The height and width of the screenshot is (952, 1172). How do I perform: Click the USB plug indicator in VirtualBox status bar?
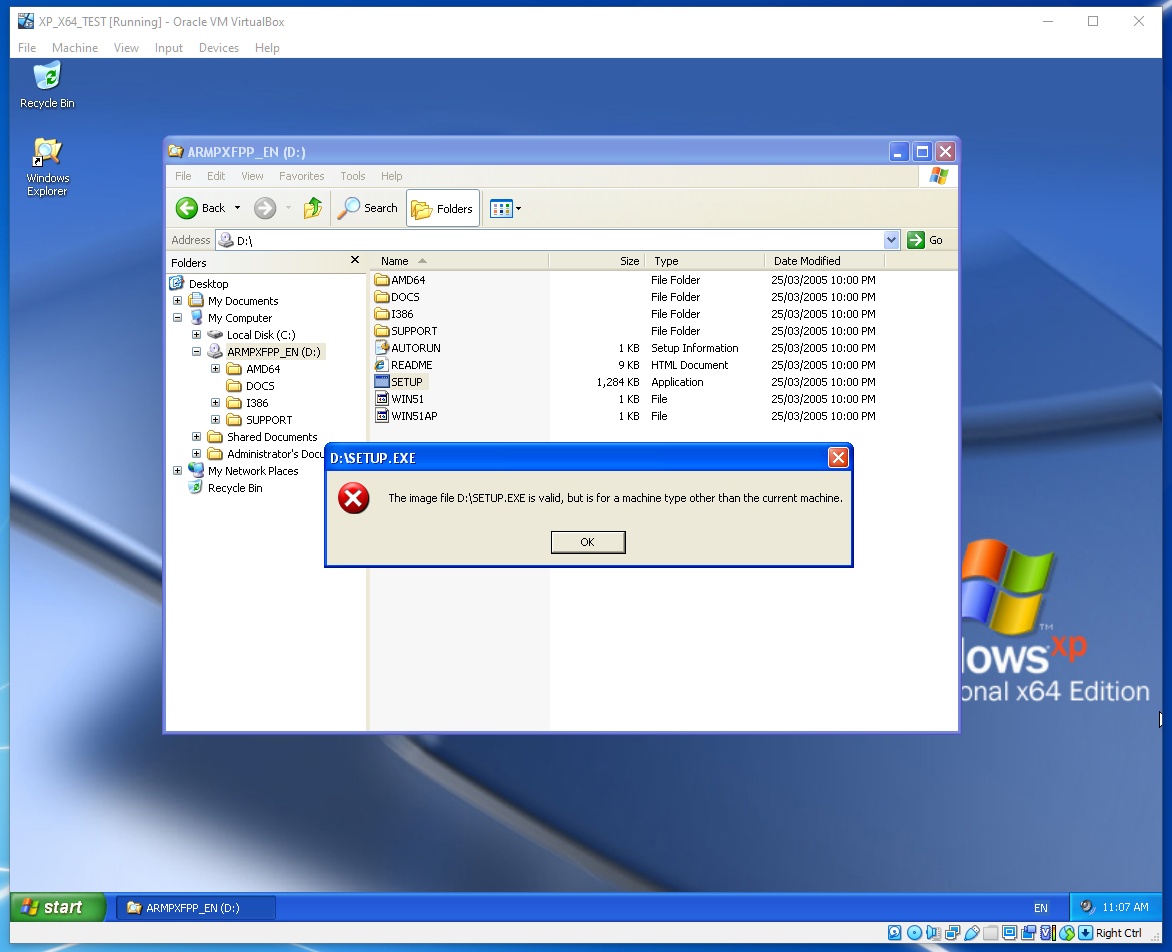click(x=972, y=933)
